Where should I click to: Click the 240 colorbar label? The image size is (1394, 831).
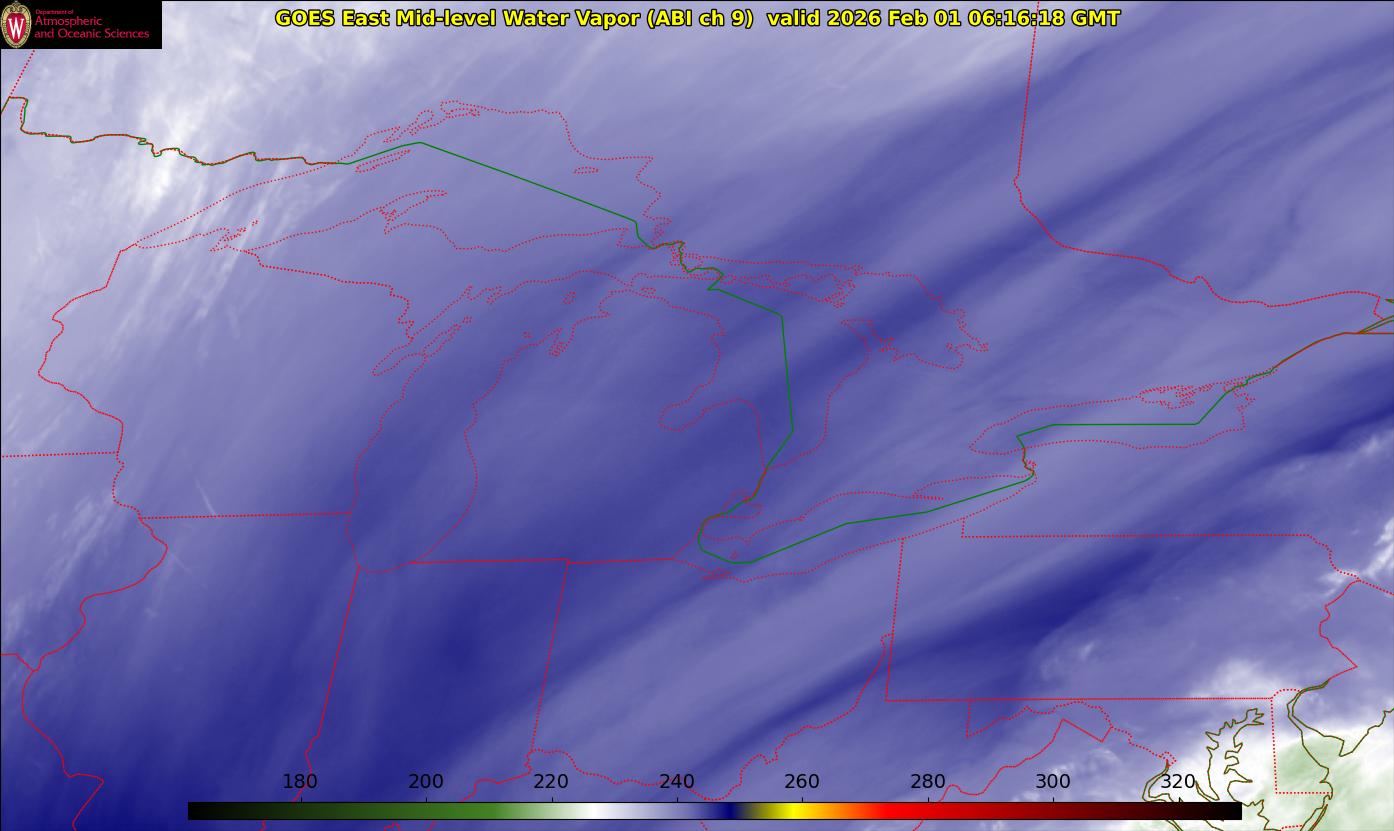(x=677, y=781)
